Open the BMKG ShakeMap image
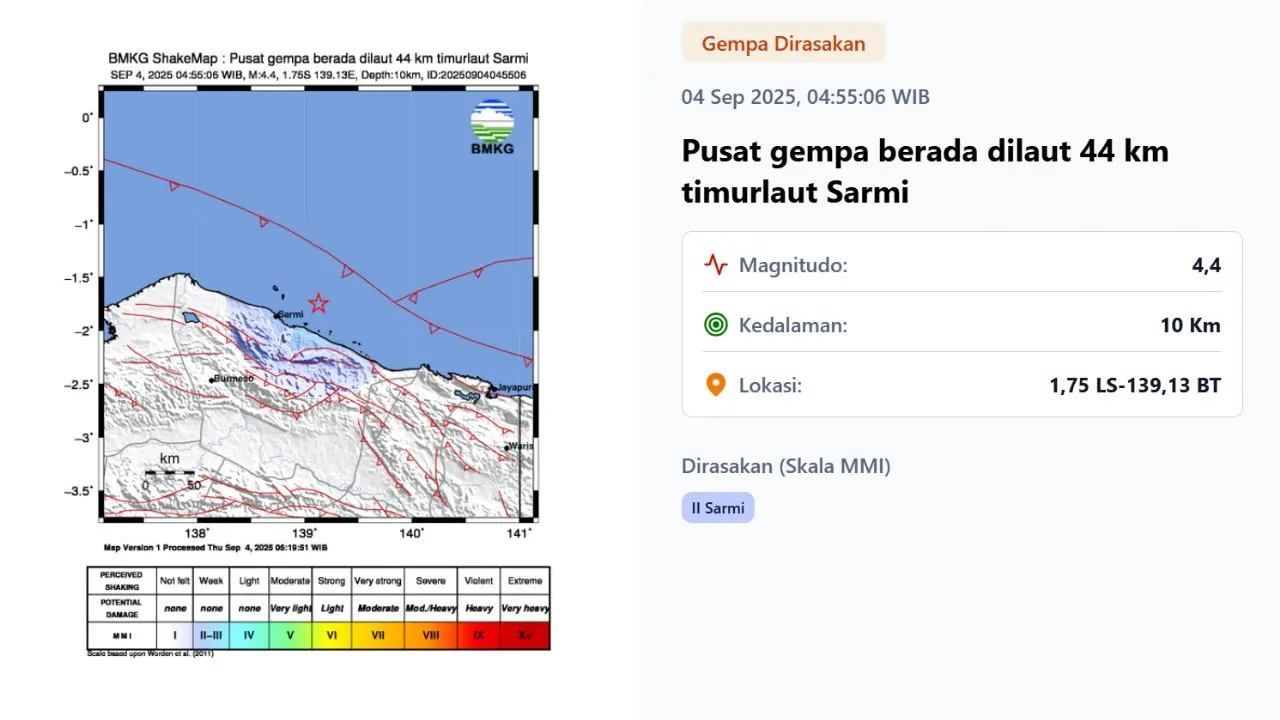1280x720 pixels. click(x=318, y=353)
